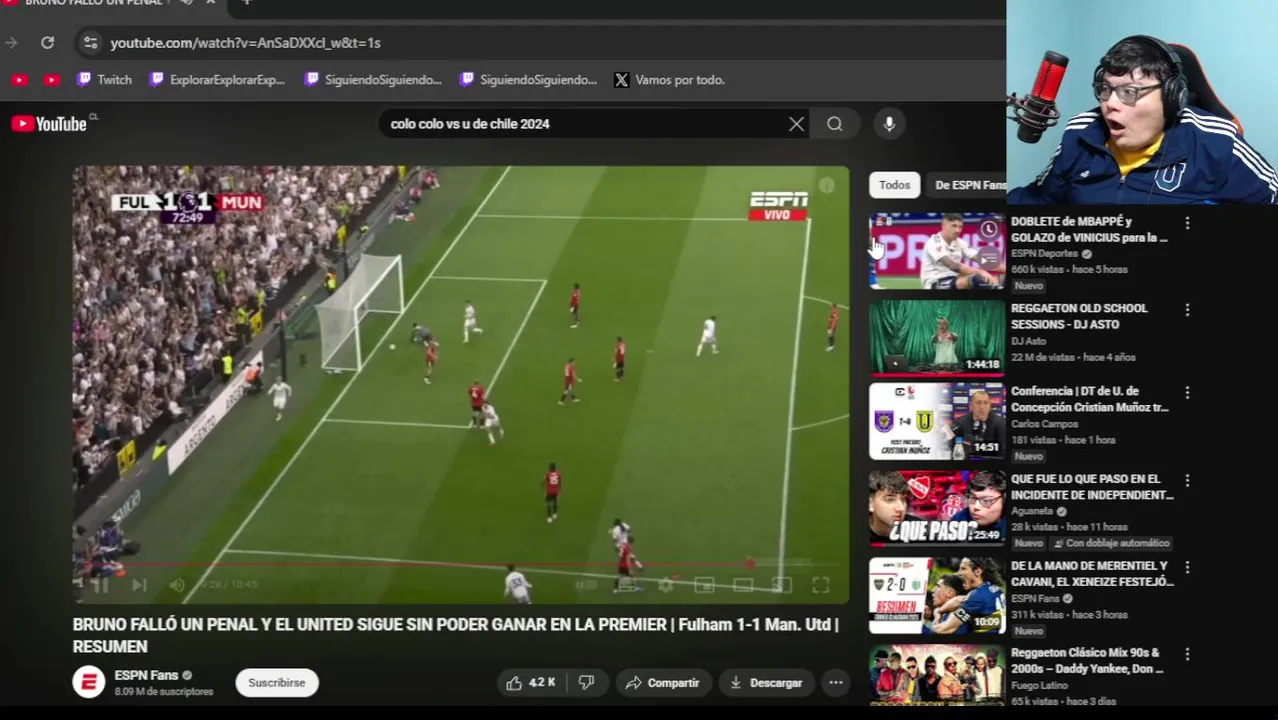
Task: Share the video with Compartir
Action: point(662,683)
